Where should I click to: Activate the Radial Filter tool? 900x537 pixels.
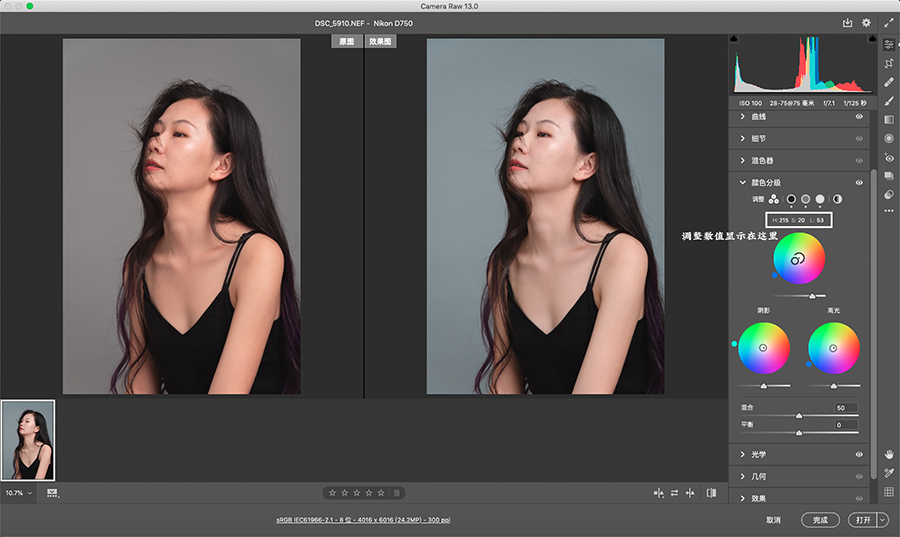pos(888,138)
